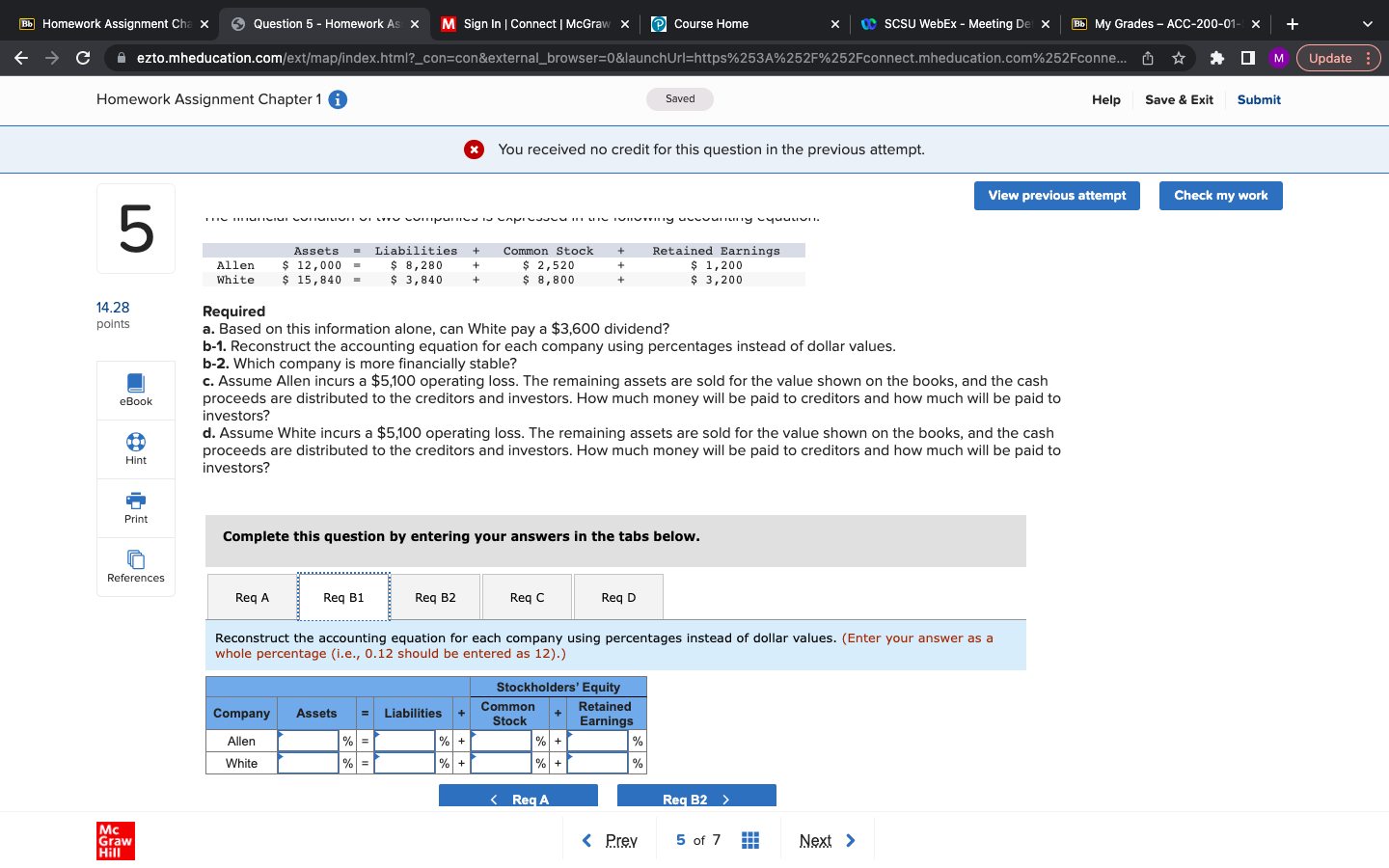Click the red error X icon
Screen dimensions: 1389x868
[x=474, y=149]
